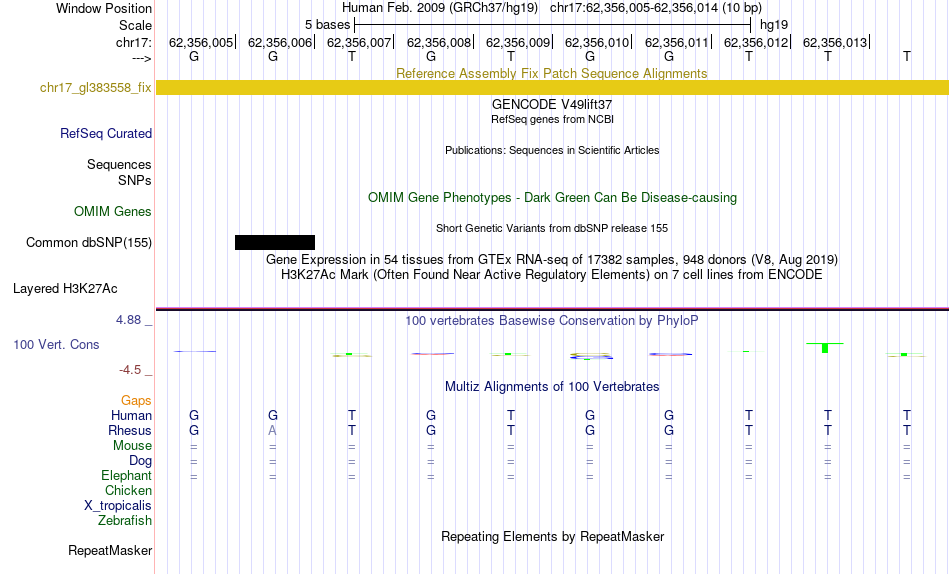Click the 4.88 conservation scale value

[128, 319]
